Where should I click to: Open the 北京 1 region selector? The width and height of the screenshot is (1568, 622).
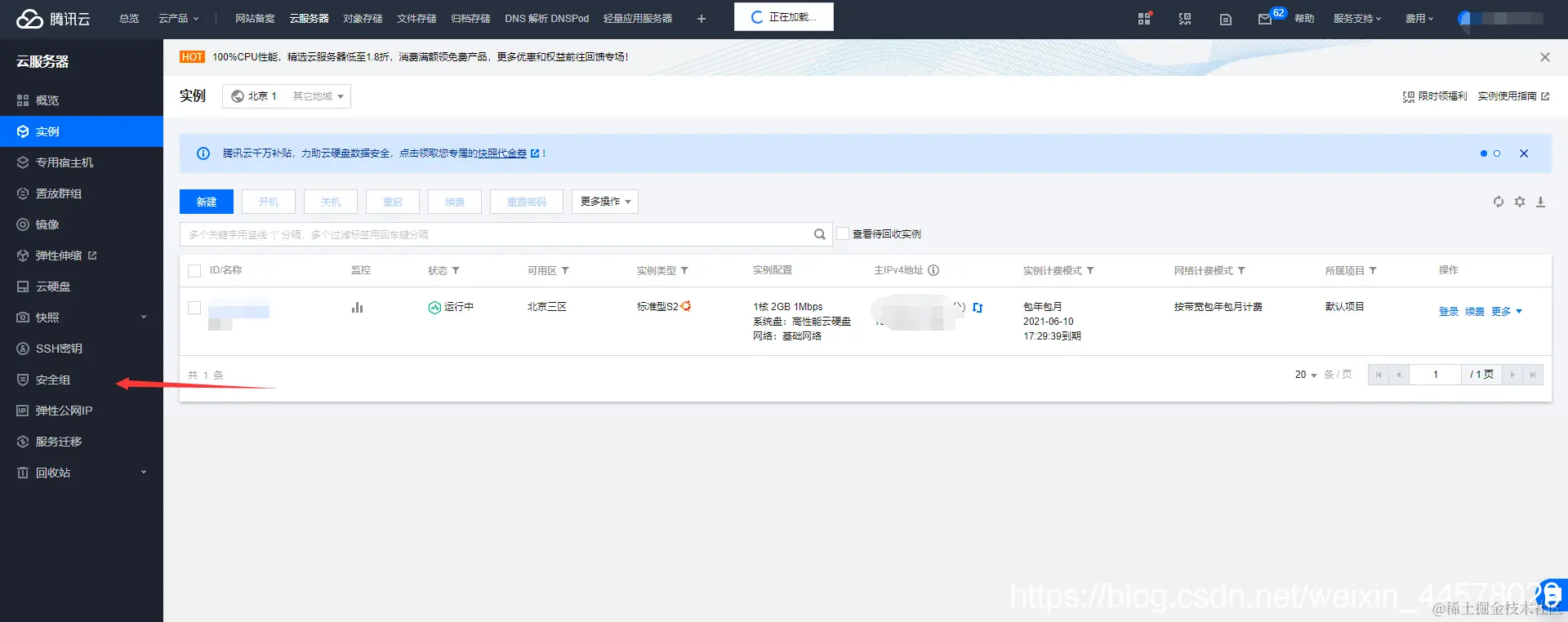tap(287, 96)
